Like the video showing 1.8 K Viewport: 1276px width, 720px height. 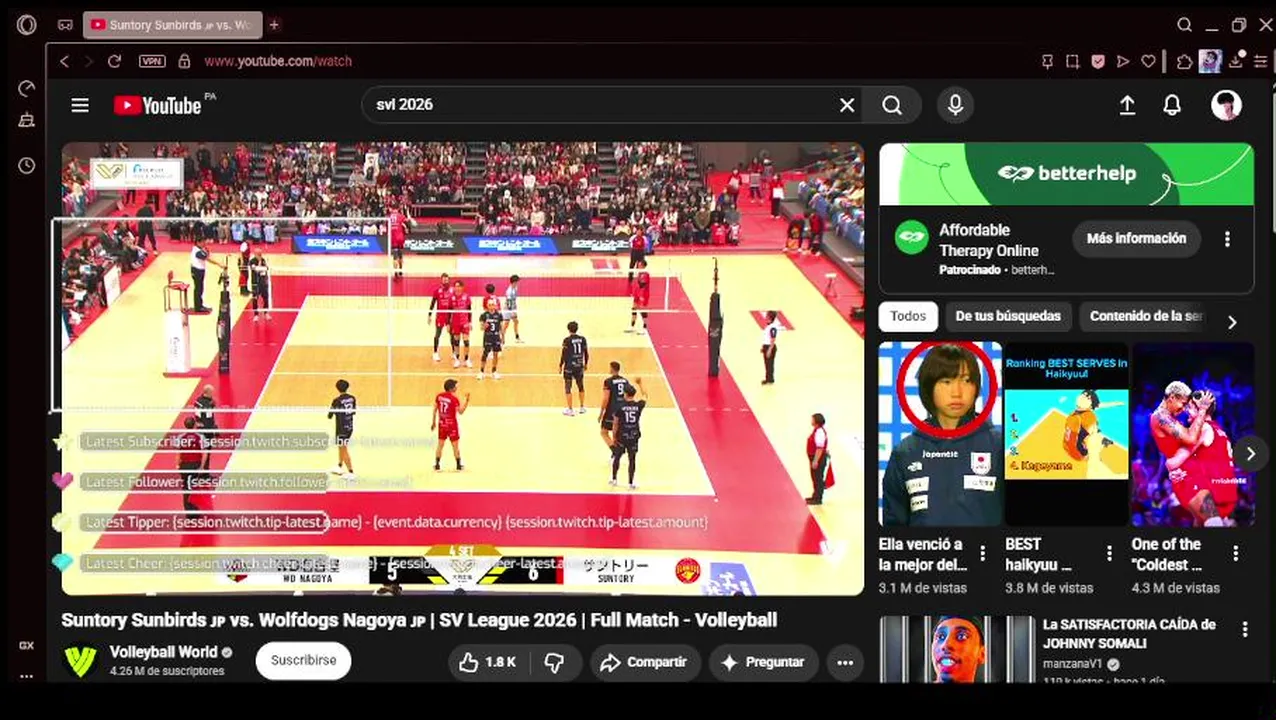coord(488,662)
